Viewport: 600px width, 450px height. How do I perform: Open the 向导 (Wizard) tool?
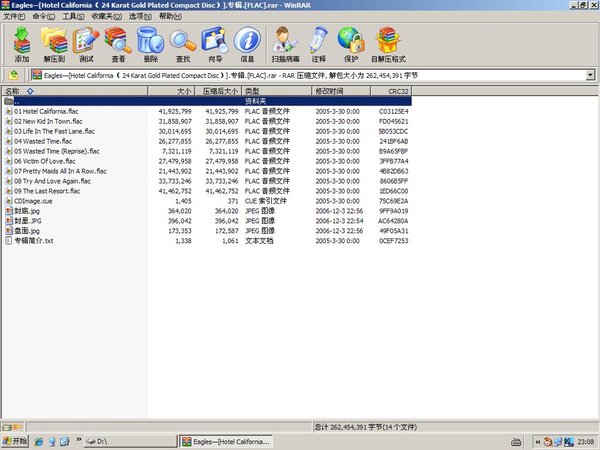[215, 44]
